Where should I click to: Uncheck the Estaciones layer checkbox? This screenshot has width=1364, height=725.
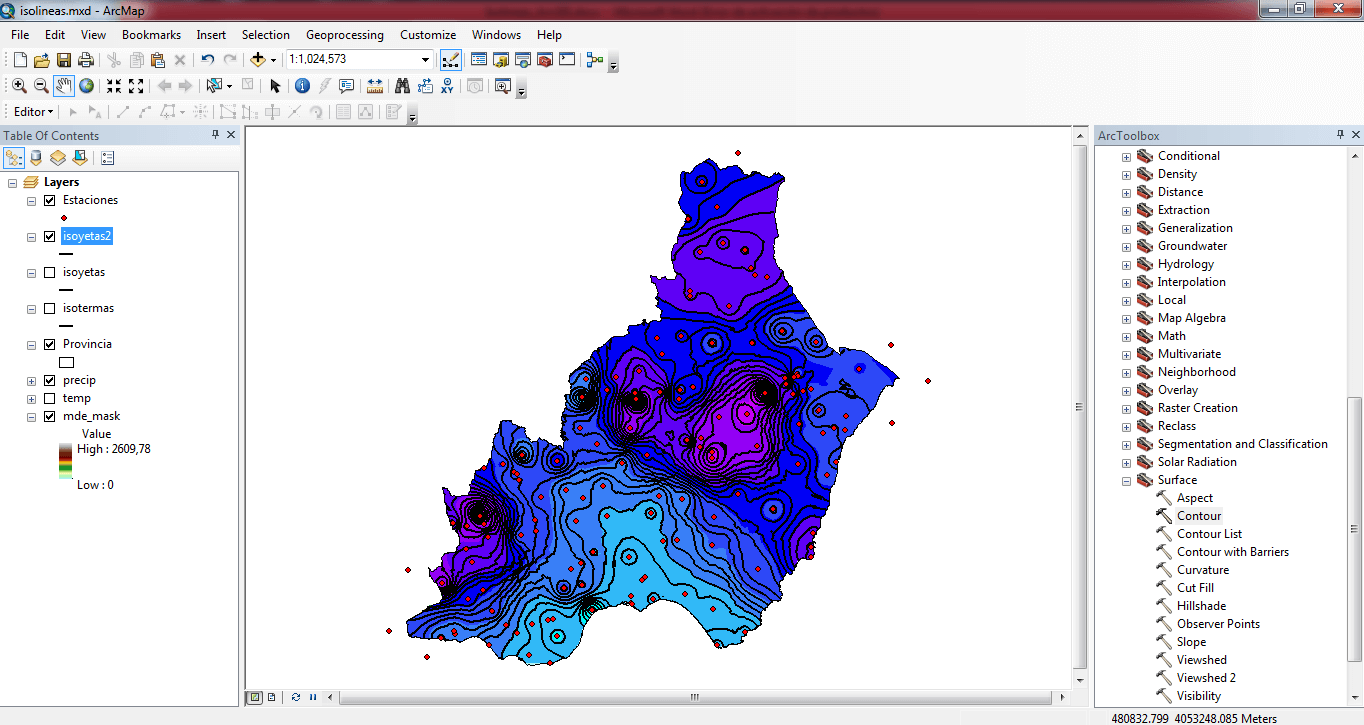[x=49, y=200]
